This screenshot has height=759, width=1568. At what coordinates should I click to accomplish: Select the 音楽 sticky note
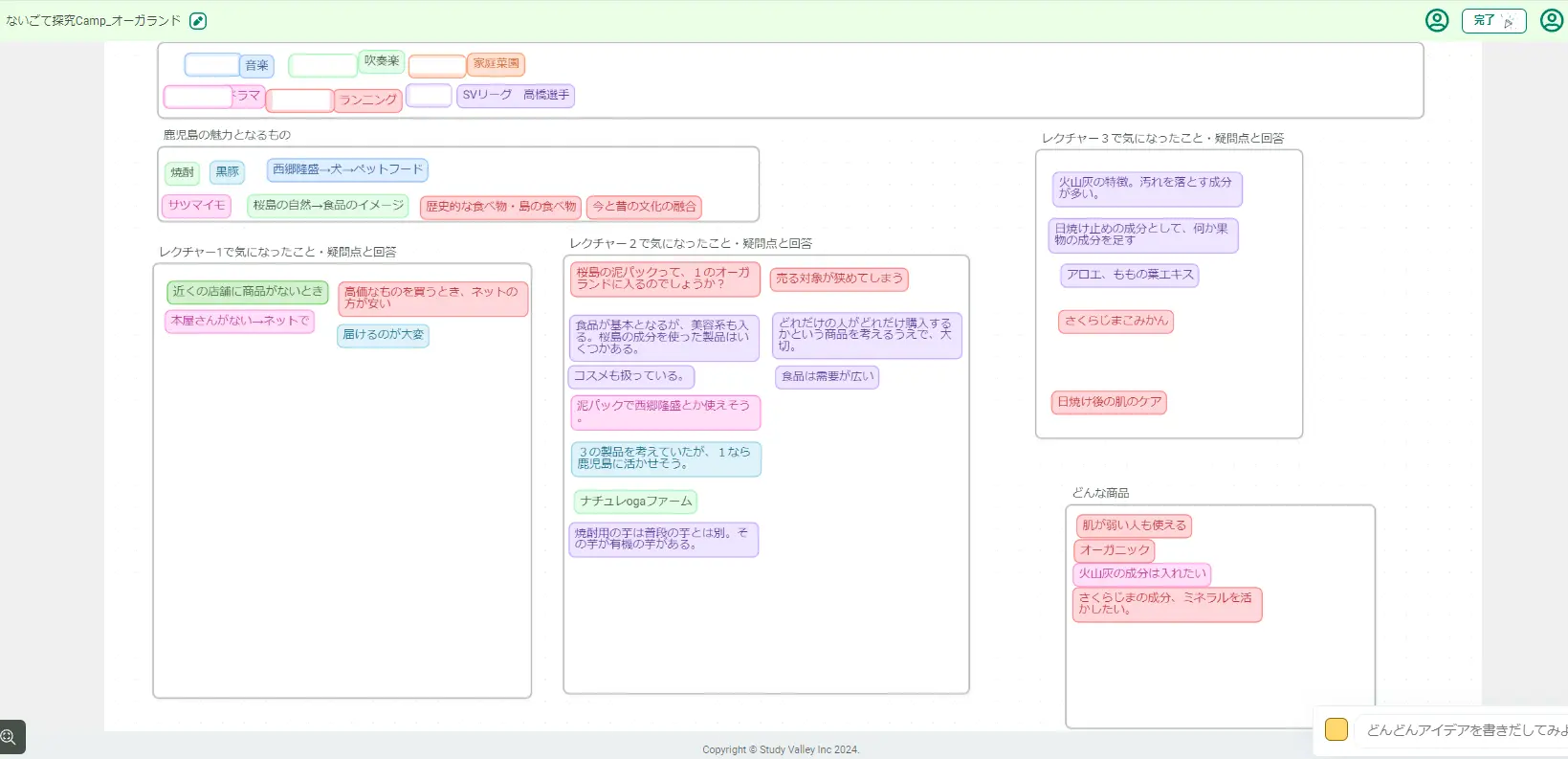coord(256,66)
